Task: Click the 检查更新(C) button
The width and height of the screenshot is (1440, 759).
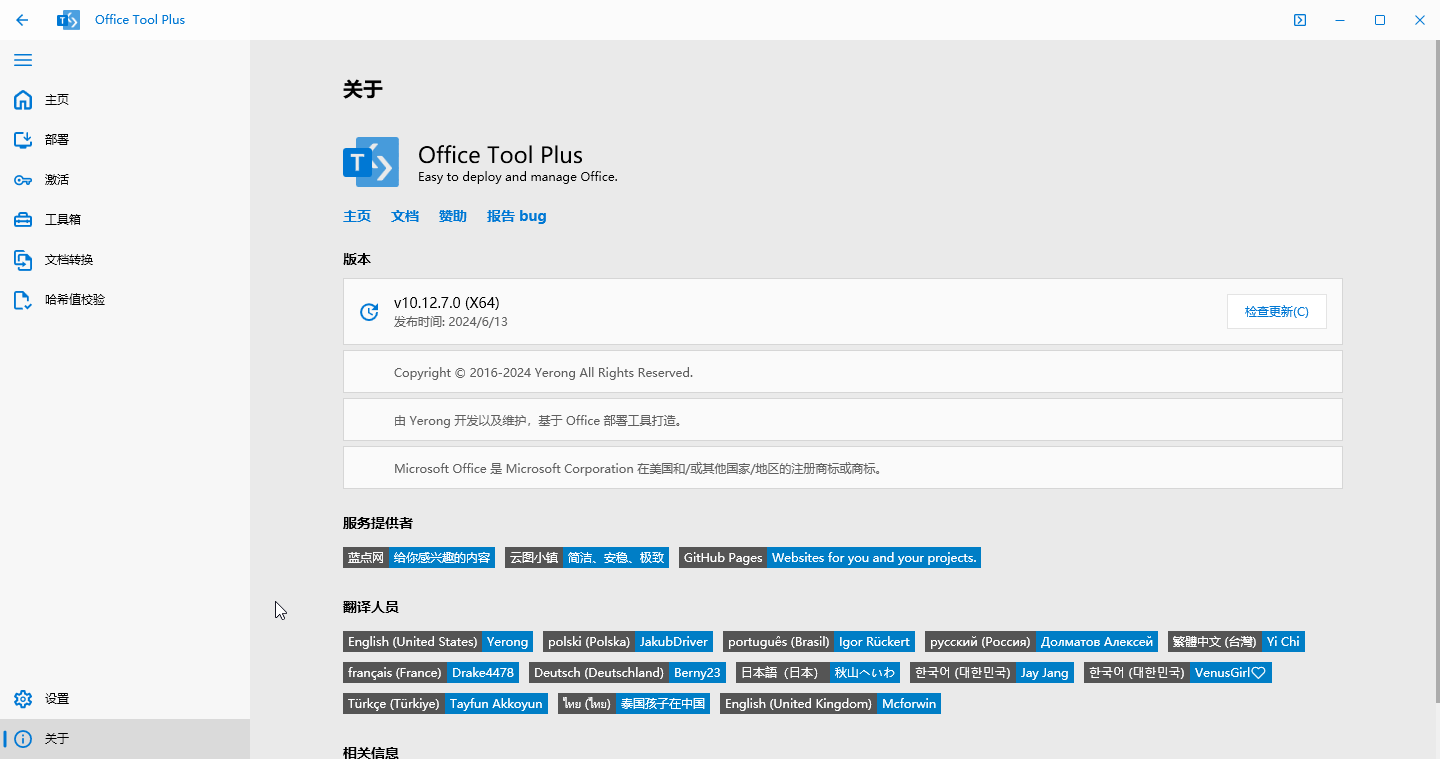Action: (1276, 311)
